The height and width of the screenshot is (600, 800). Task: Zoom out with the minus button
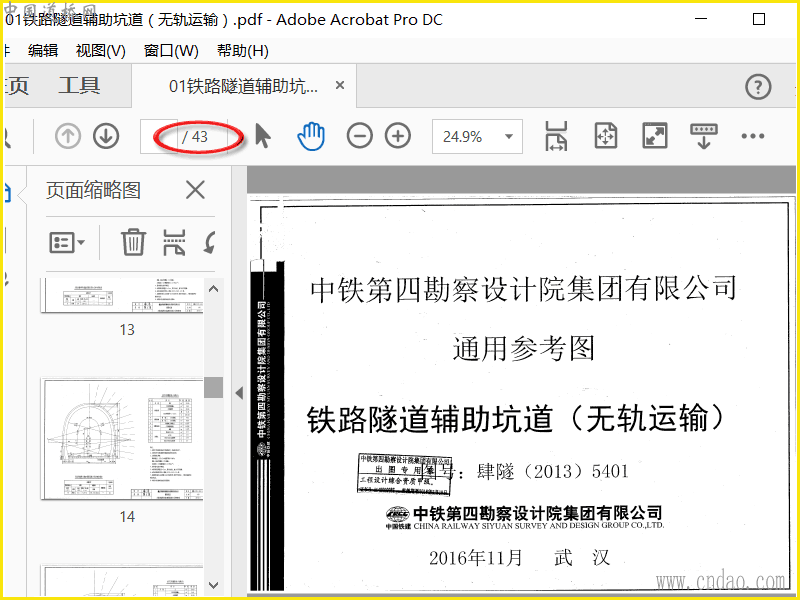(360, 136)
